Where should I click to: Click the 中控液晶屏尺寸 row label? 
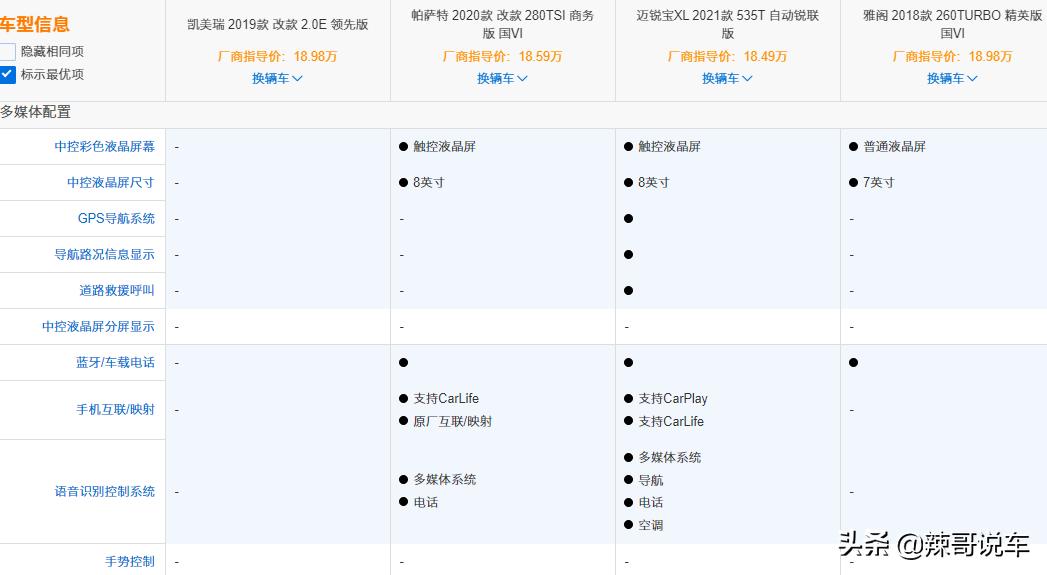[110, 182]
